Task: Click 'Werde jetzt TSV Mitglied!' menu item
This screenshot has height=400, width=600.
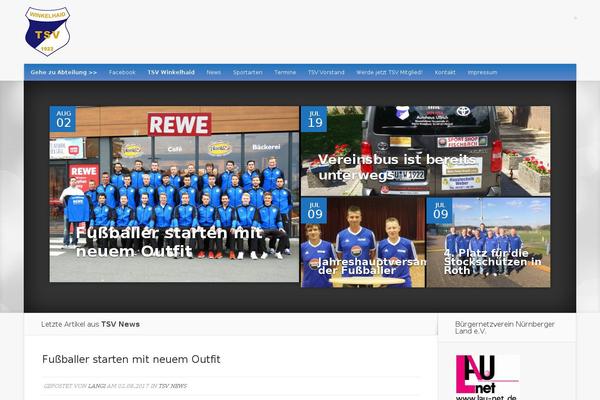Action: click(x=389, y=72)
